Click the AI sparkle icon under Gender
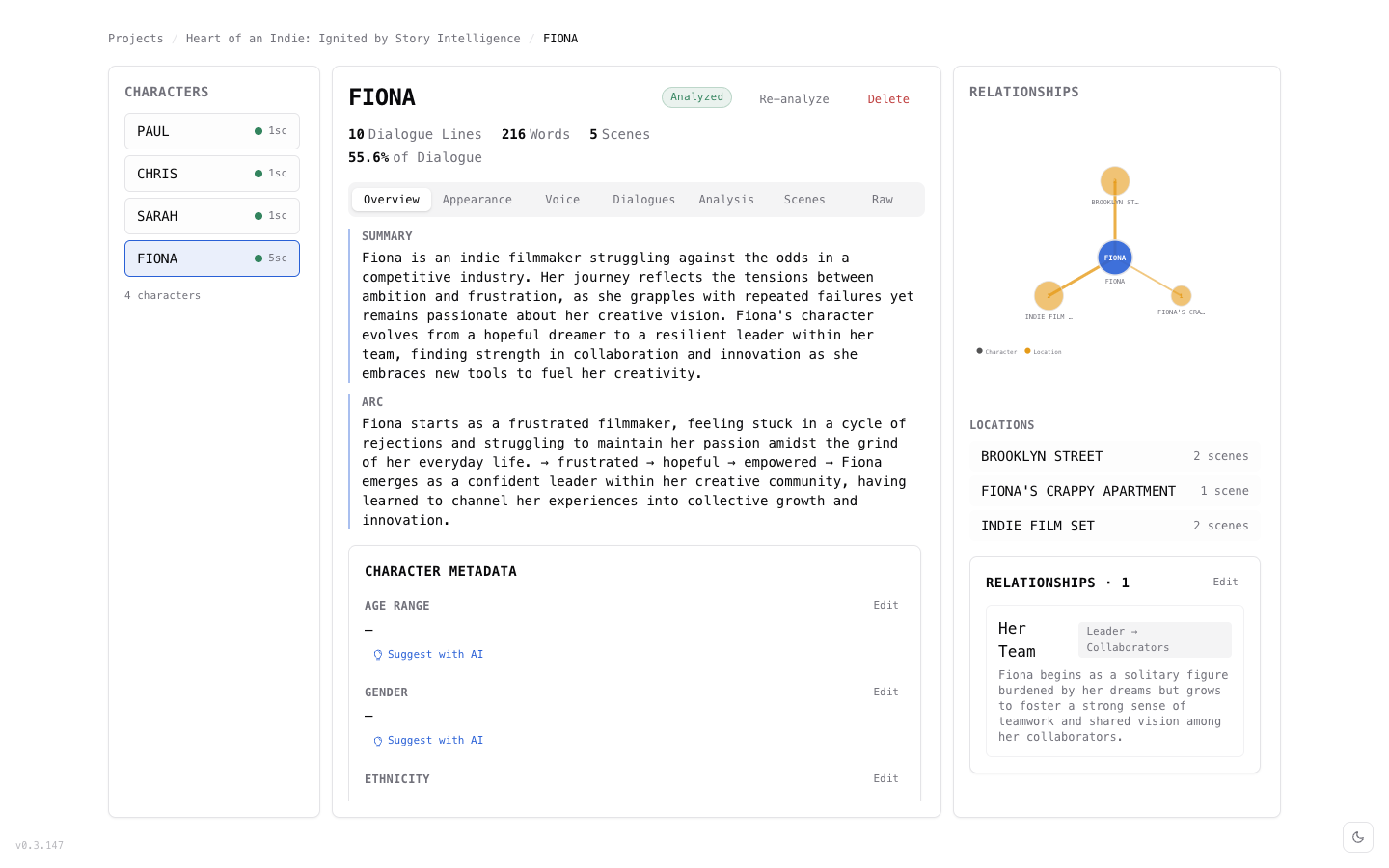Viewport: 1389px width, 868px height. (377, 741)
